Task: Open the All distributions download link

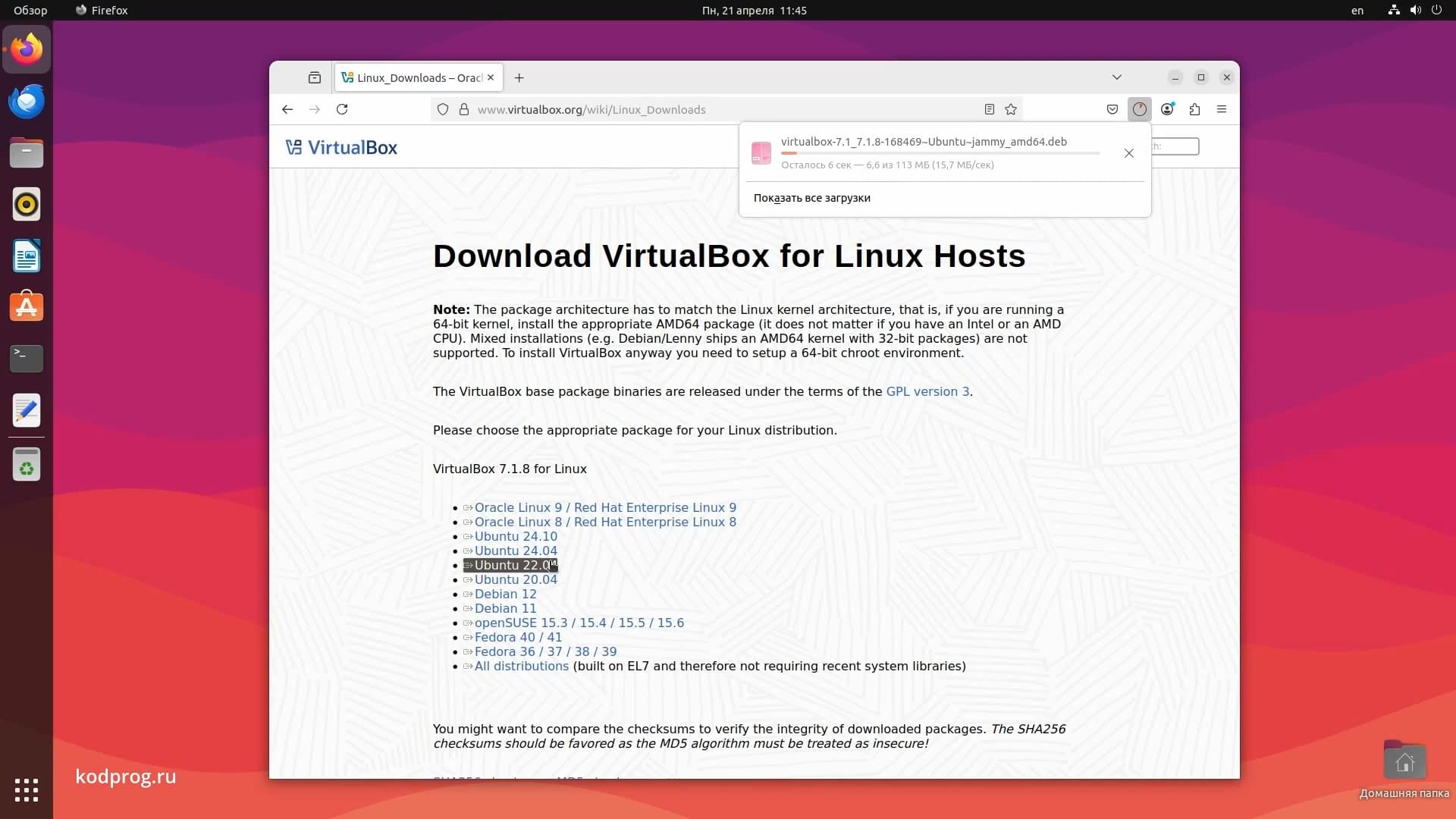Action: coord(521,666)
